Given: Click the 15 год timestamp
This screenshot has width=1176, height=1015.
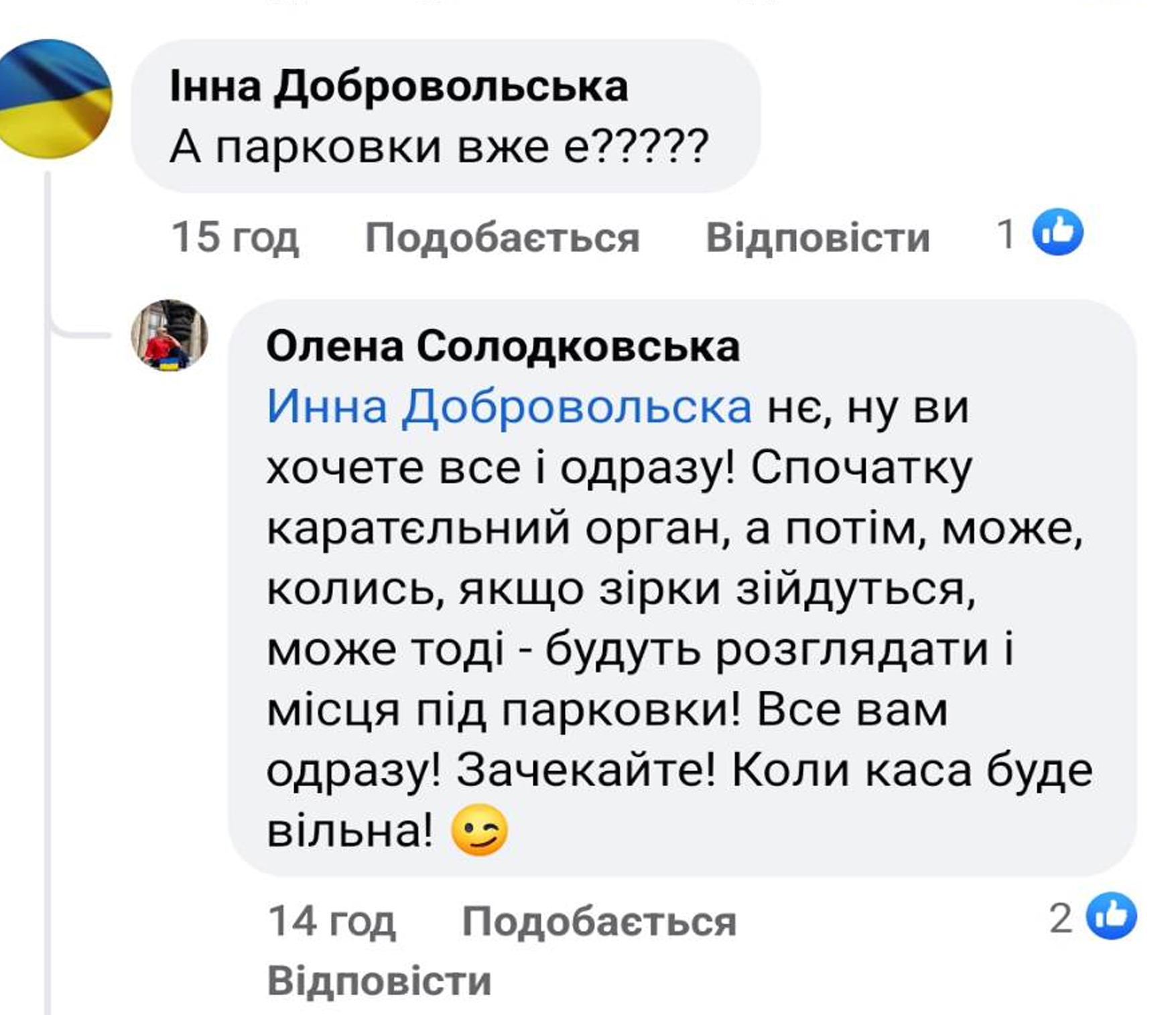Looking at the screenshot, I should 235,237.
